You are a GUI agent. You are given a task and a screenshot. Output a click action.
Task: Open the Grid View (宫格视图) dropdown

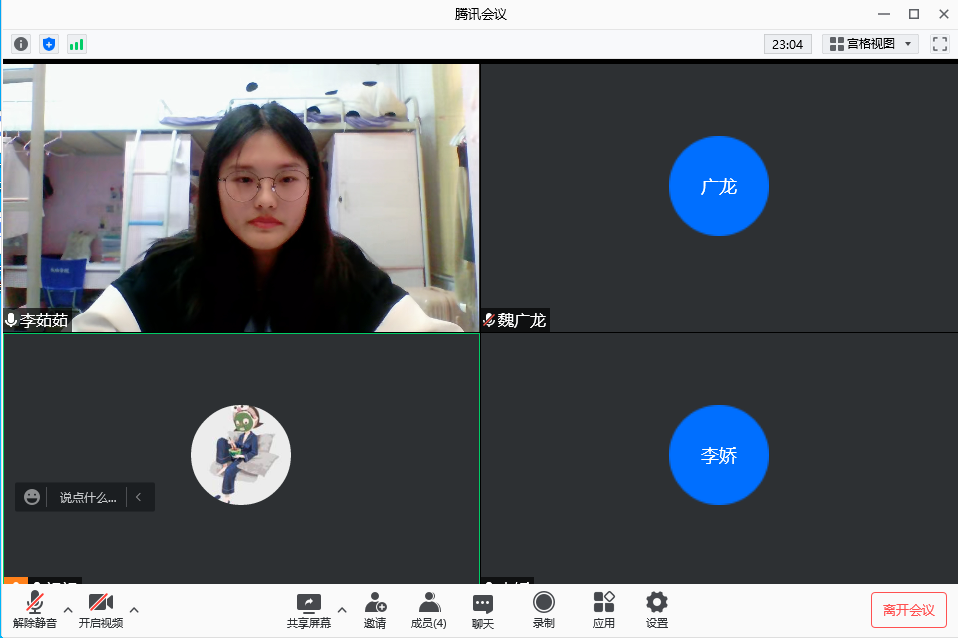[x=869, y=44]
